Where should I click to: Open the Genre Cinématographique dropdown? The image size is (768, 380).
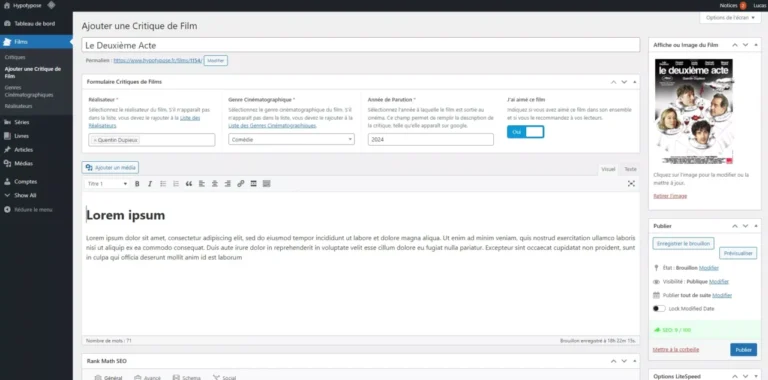(291, 140)
